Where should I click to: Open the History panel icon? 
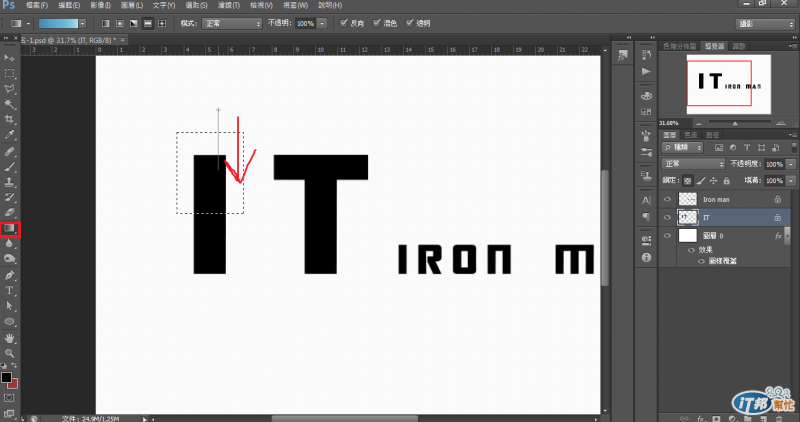(x=646, y=55)
